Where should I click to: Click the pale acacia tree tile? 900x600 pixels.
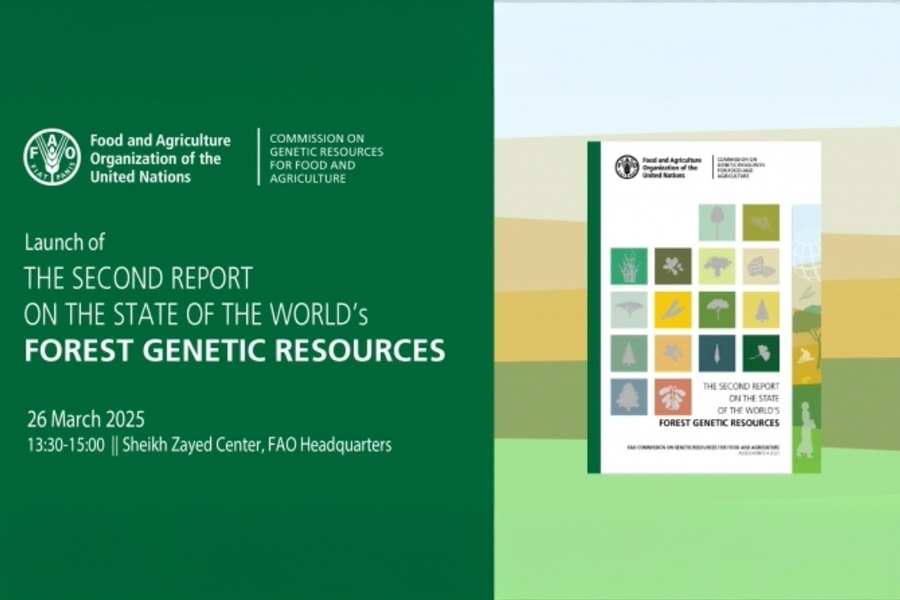(629, 310)
